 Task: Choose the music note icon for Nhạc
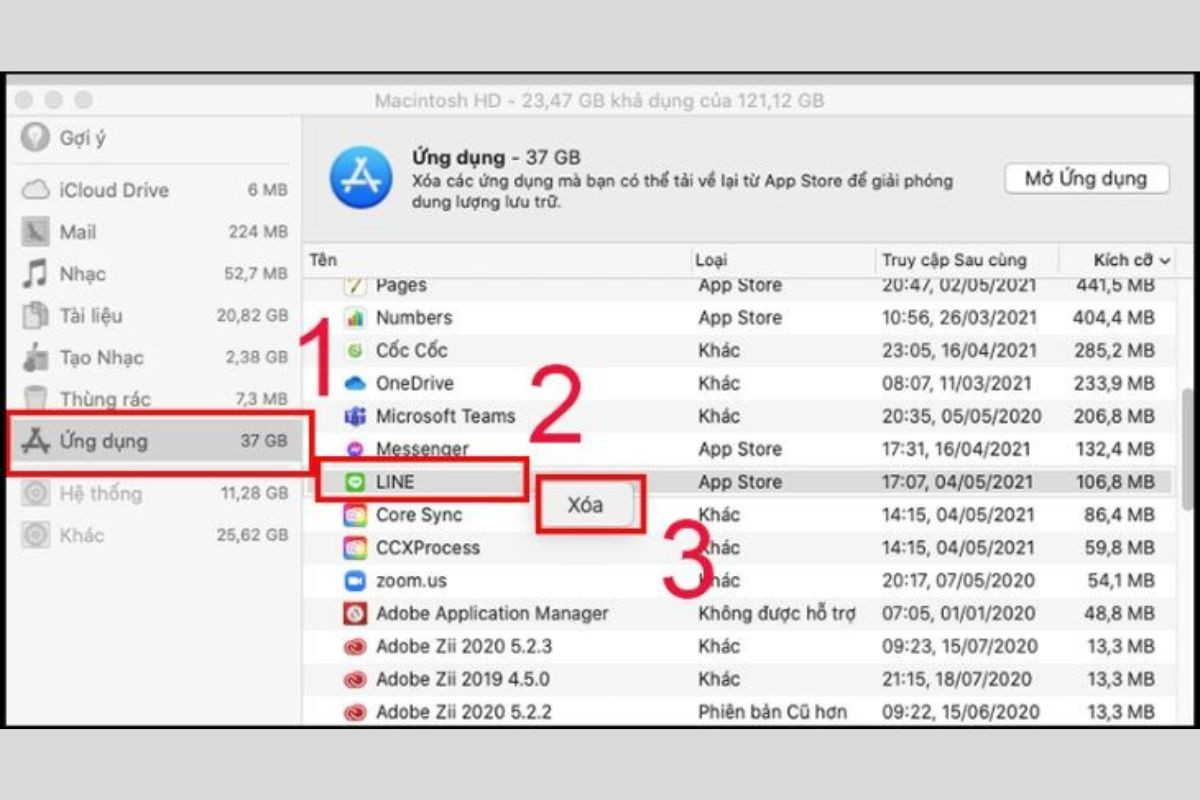(36, 274)
